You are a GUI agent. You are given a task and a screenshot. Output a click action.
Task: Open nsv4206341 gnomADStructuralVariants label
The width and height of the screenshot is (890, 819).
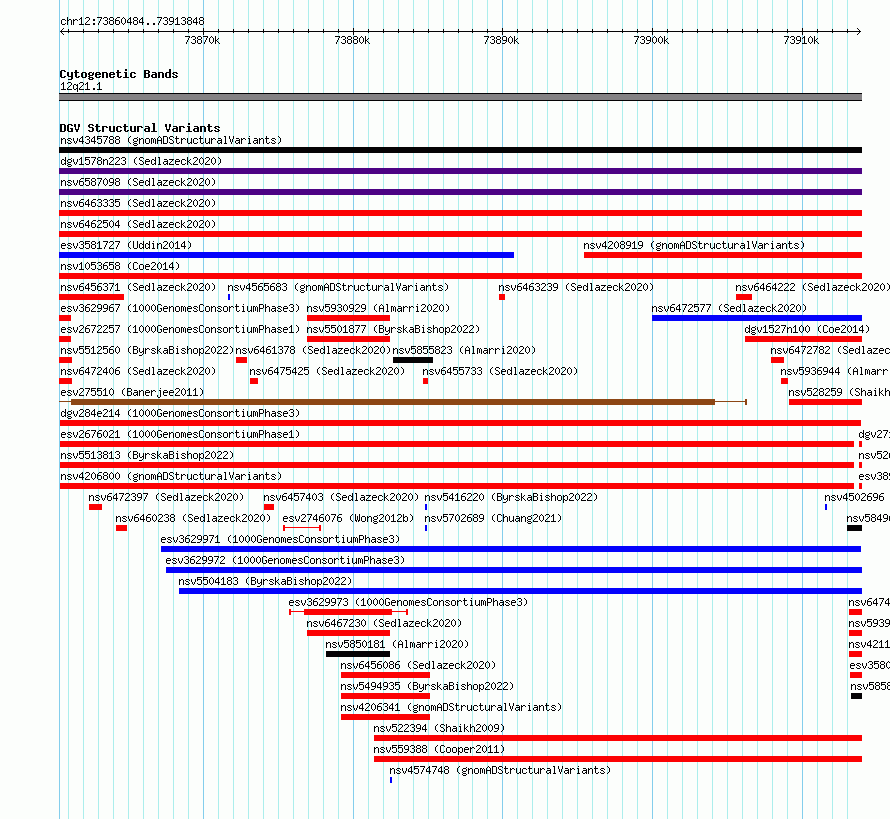tap(451, 707)
